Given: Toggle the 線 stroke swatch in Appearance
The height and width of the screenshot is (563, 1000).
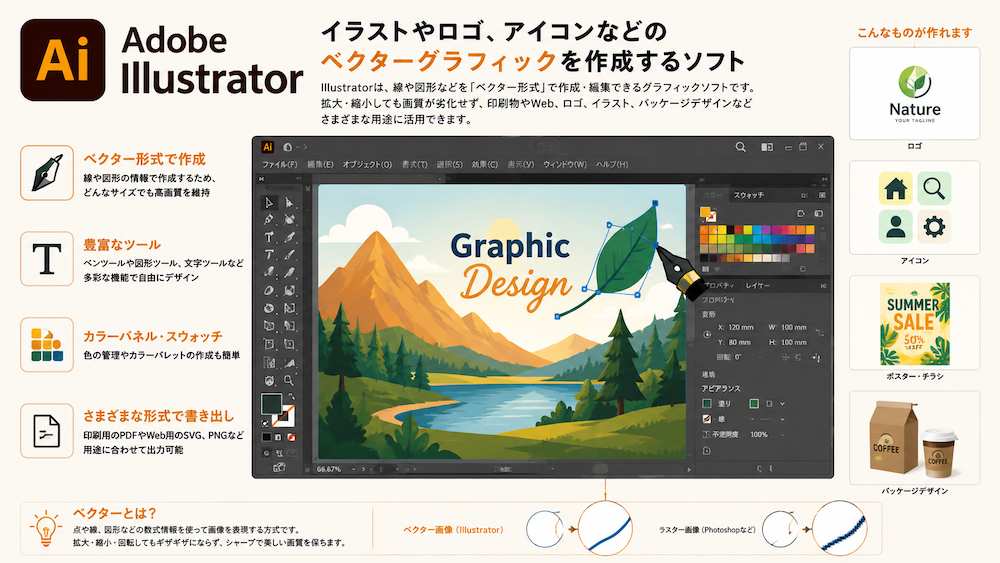Looking at the screenshot, I should point(707,419).
